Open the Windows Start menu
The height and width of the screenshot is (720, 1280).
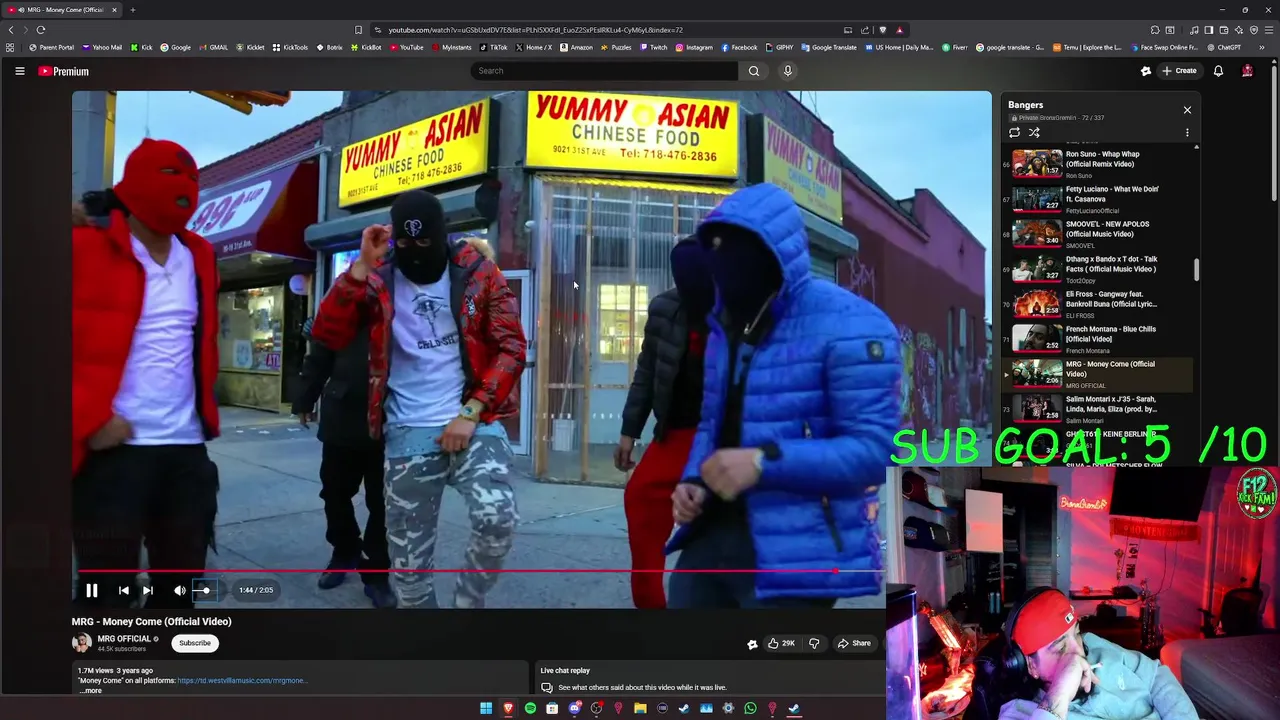tap(486, 709)
